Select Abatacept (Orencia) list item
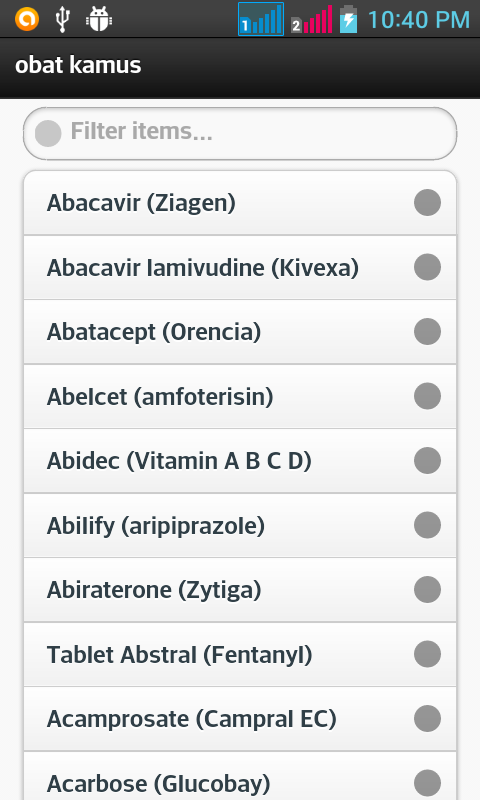 (240, 332)
